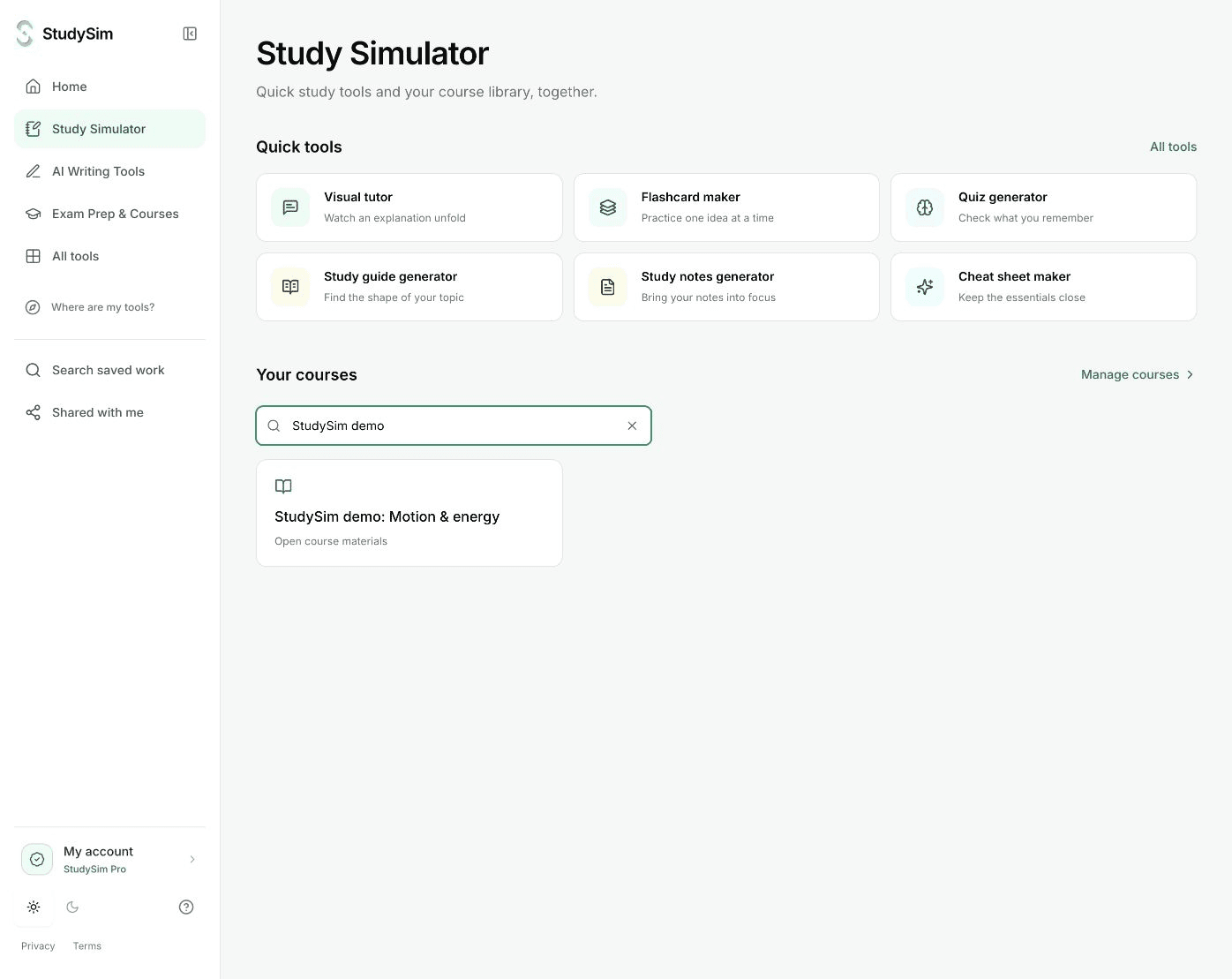This screenshot has width=1232, height=979.
Task: Collapse the sidebar panel icon
Action: (x=190, y=34)
